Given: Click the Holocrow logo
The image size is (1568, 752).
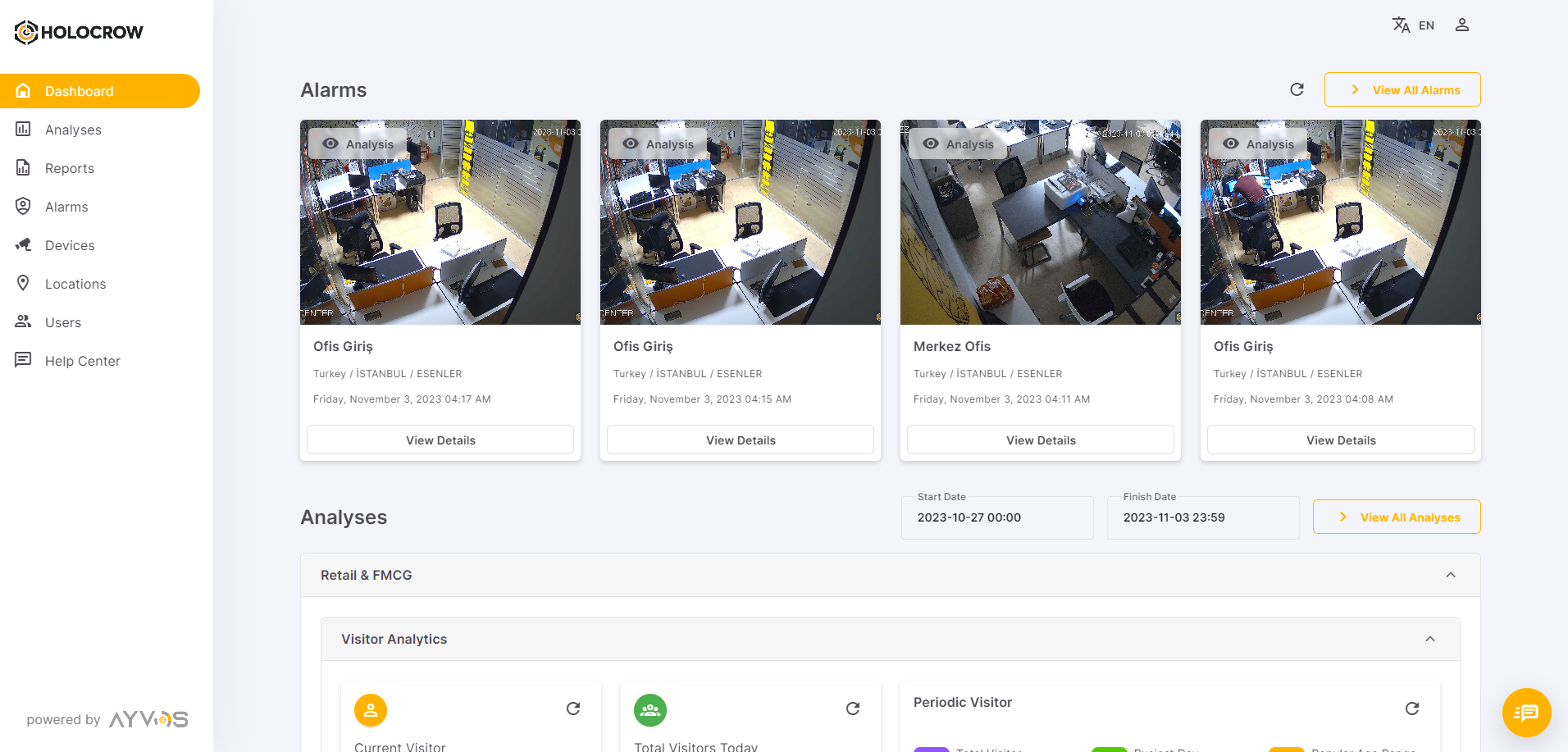Looking at the screenshot, I should (79, 32).
